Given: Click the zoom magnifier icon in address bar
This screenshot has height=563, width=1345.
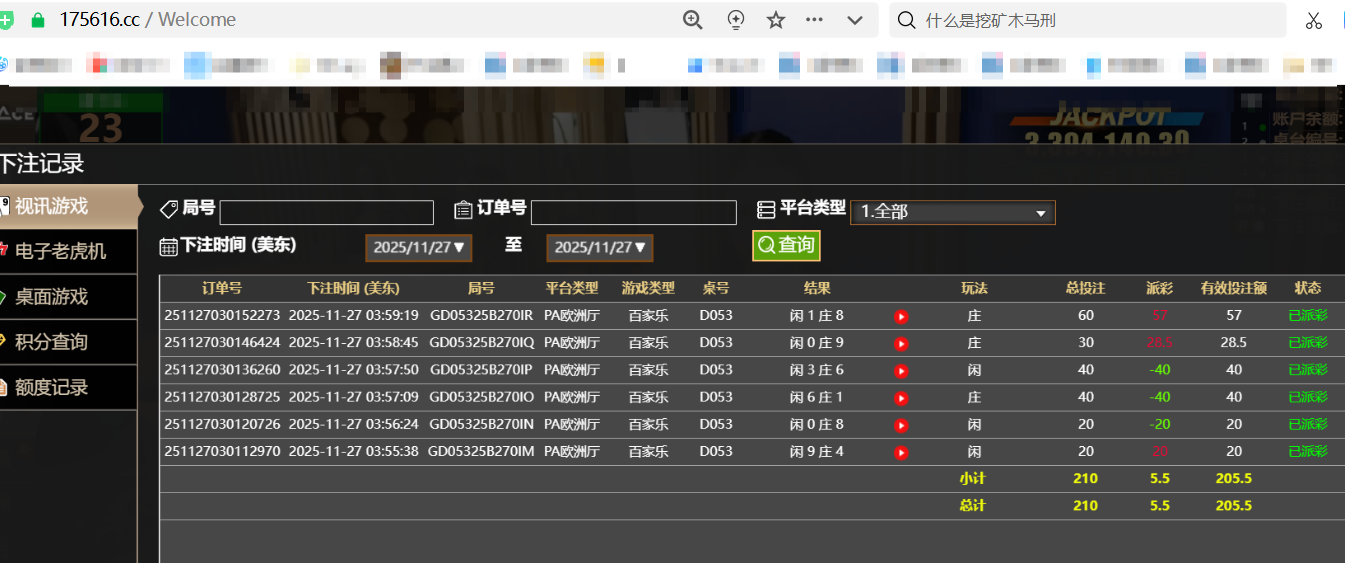Looking at the screenshot, I should point(693,20).
